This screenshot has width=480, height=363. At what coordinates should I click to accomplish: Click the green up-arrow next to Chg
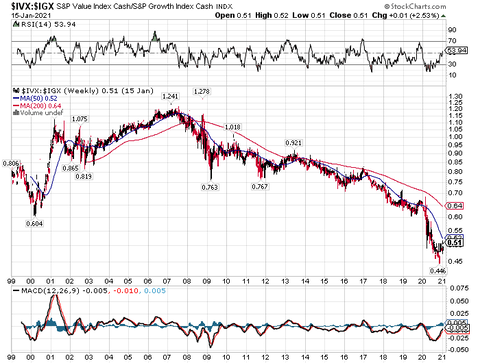click(443, 16)
